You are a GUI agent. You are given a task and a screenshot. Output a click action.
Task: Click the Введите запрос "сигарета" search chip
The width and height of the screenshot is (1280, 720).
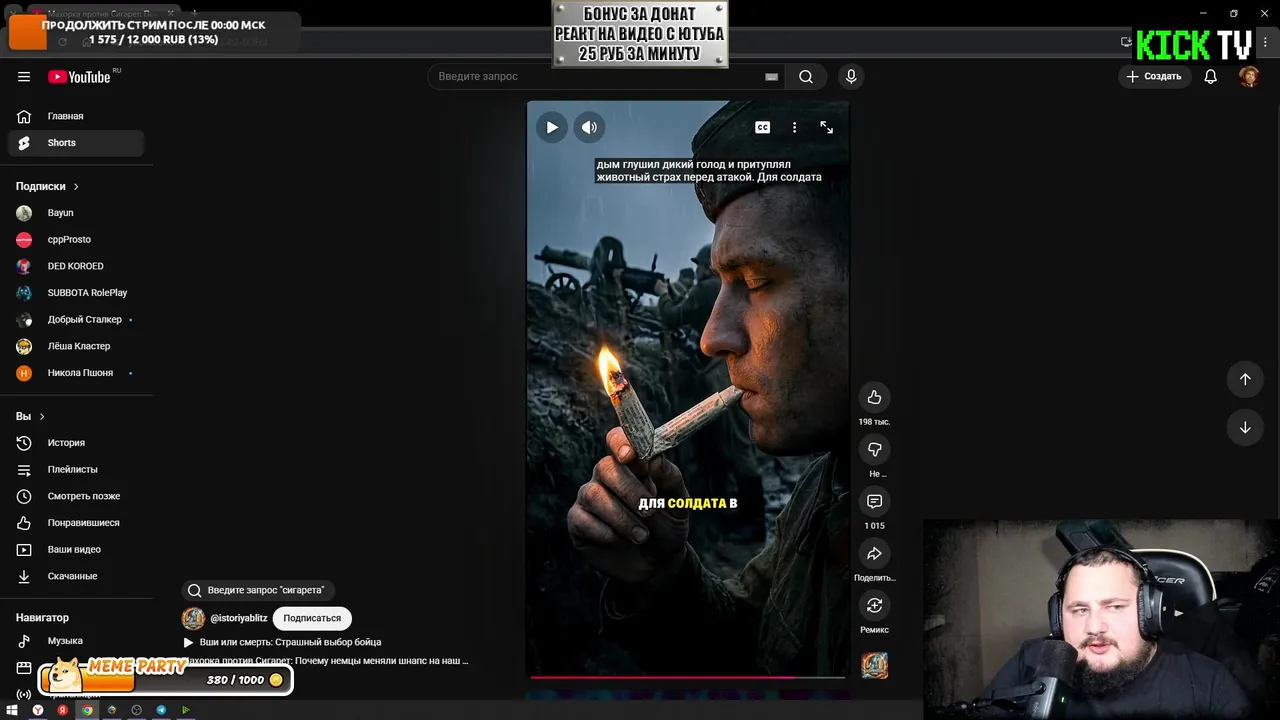point(257,590)
